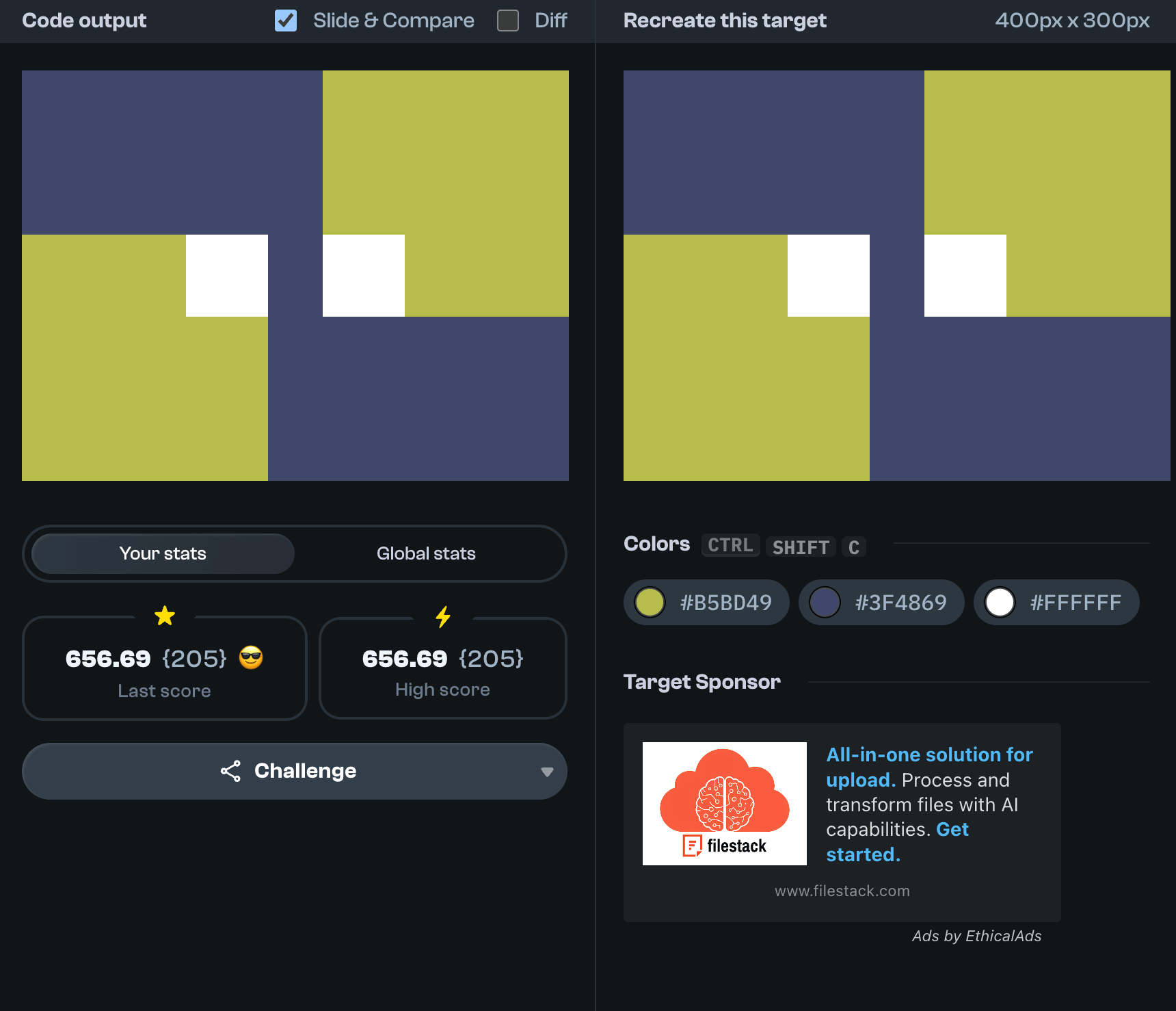Click the lightning bolt icon above High score

pyautogui.click(x=443, y=617)
